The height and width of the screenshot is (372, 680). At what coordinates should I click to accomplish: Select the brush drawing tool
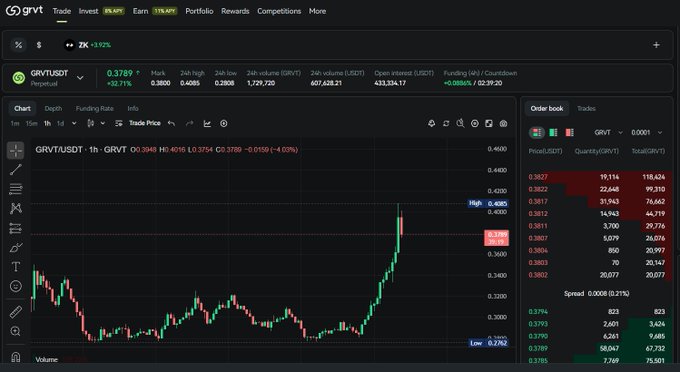tap(16, 248)
